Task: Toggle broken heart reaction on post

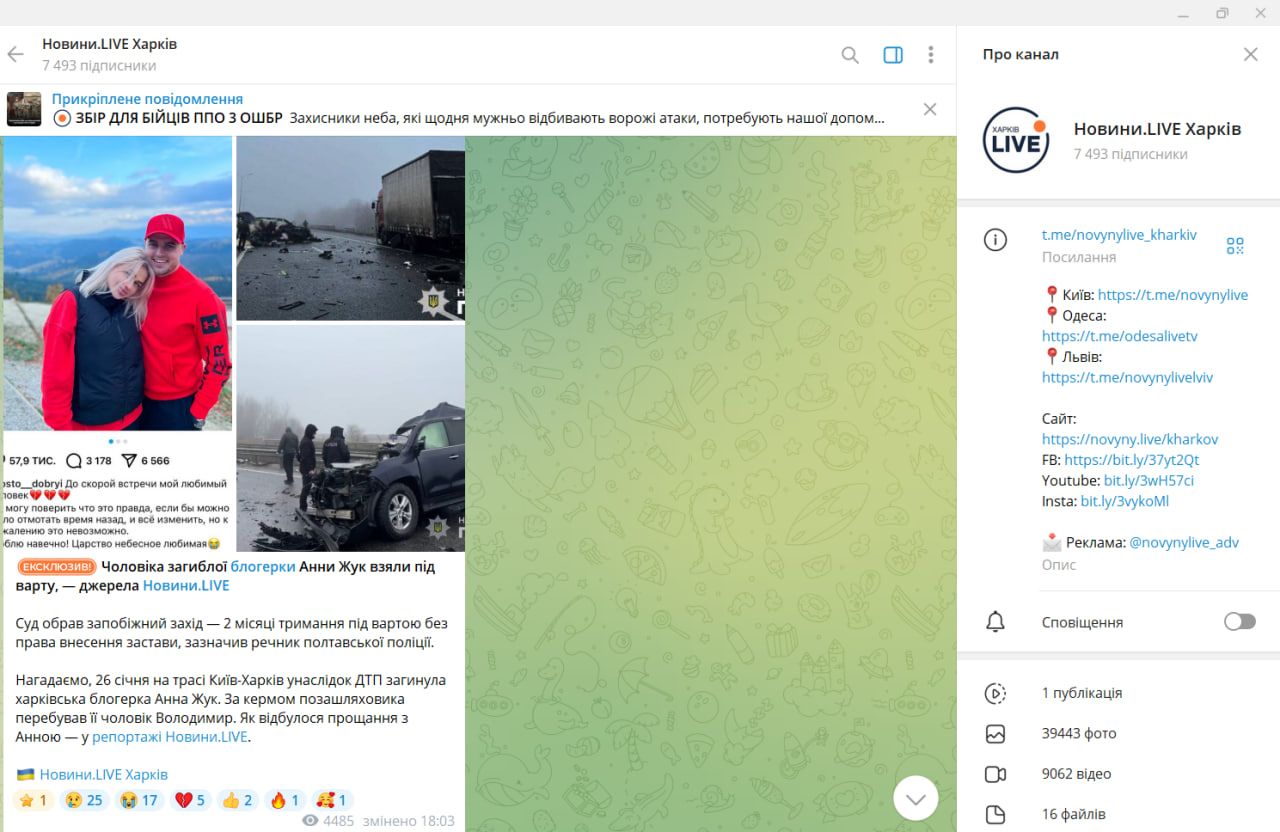Action: tap(190, 800)
